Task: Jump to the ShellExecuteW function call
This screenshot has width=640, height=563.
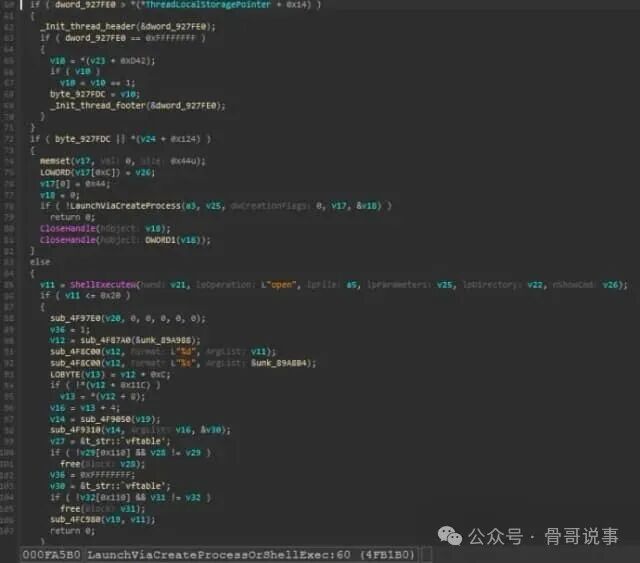Action: pos(103,285)
